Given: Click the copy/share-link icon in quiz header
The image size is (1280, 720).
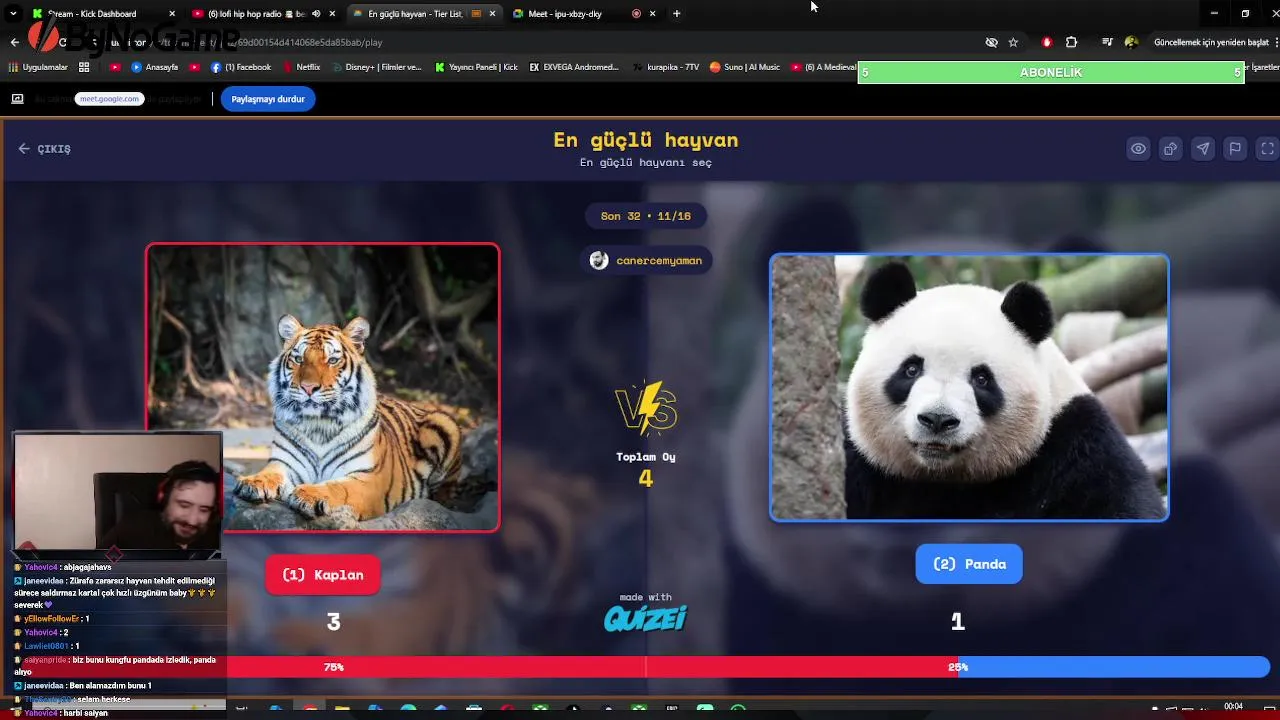Looking at the screenshot, I should click(1170, 149).
